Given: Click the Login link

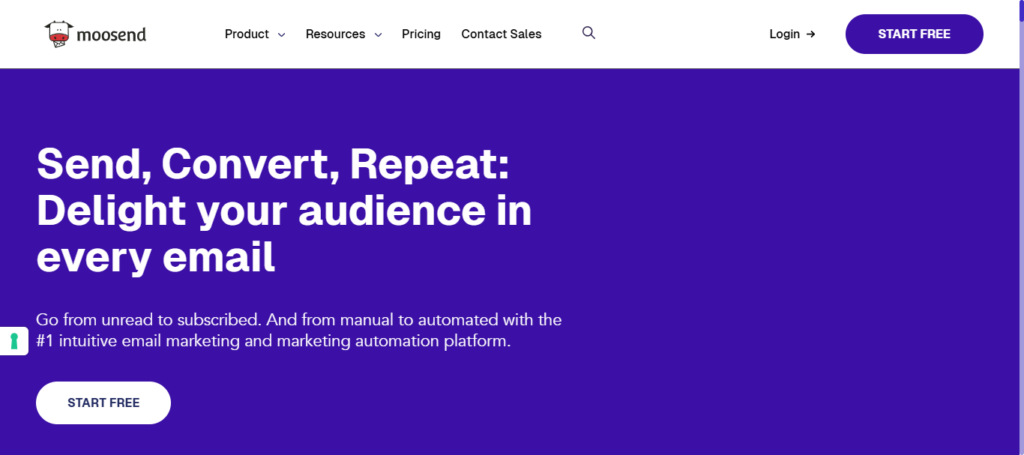Looking at the screenshot, I should [784, 34].
